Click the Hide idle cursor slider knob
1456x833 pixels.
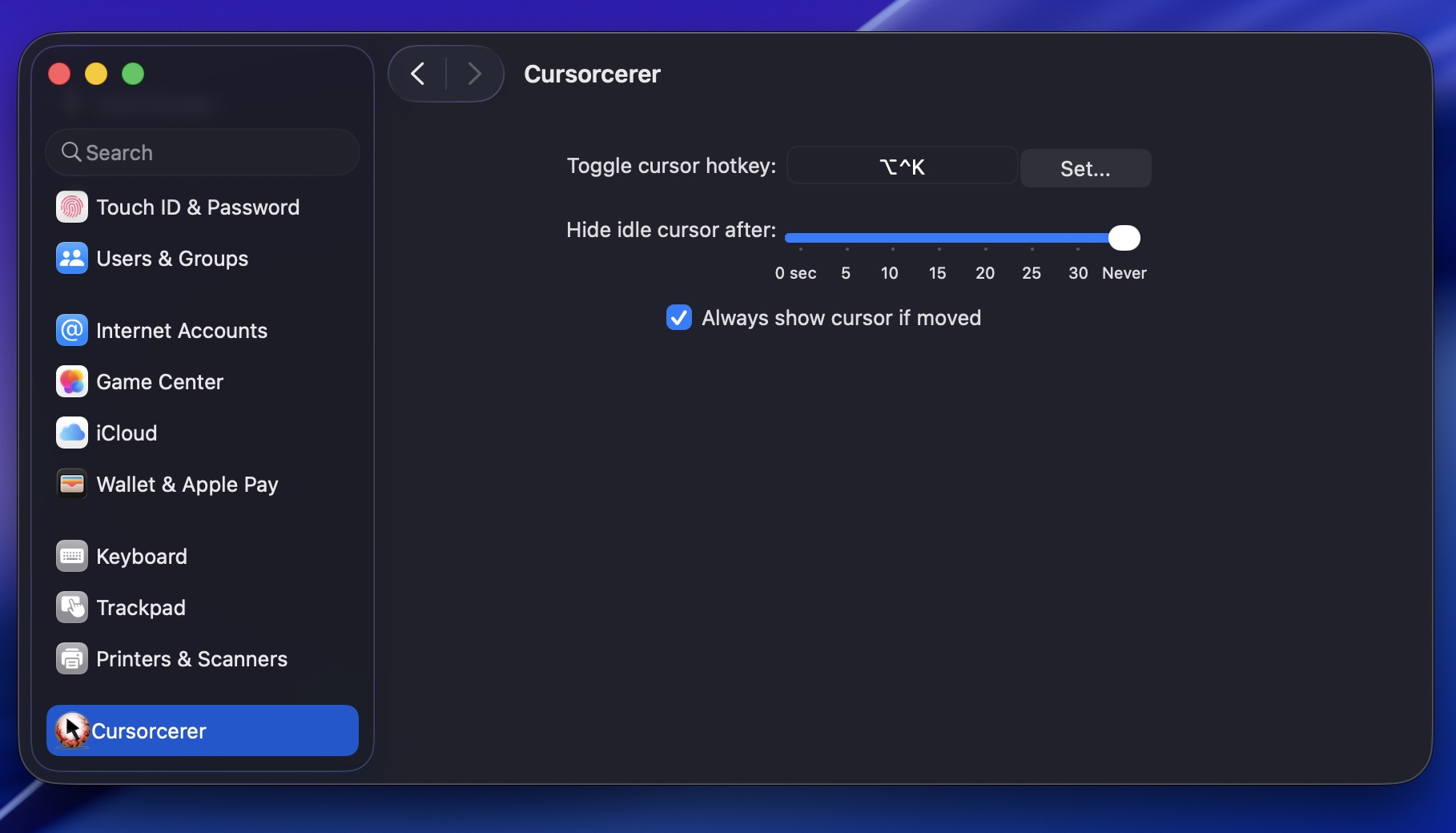(1124, 238)
